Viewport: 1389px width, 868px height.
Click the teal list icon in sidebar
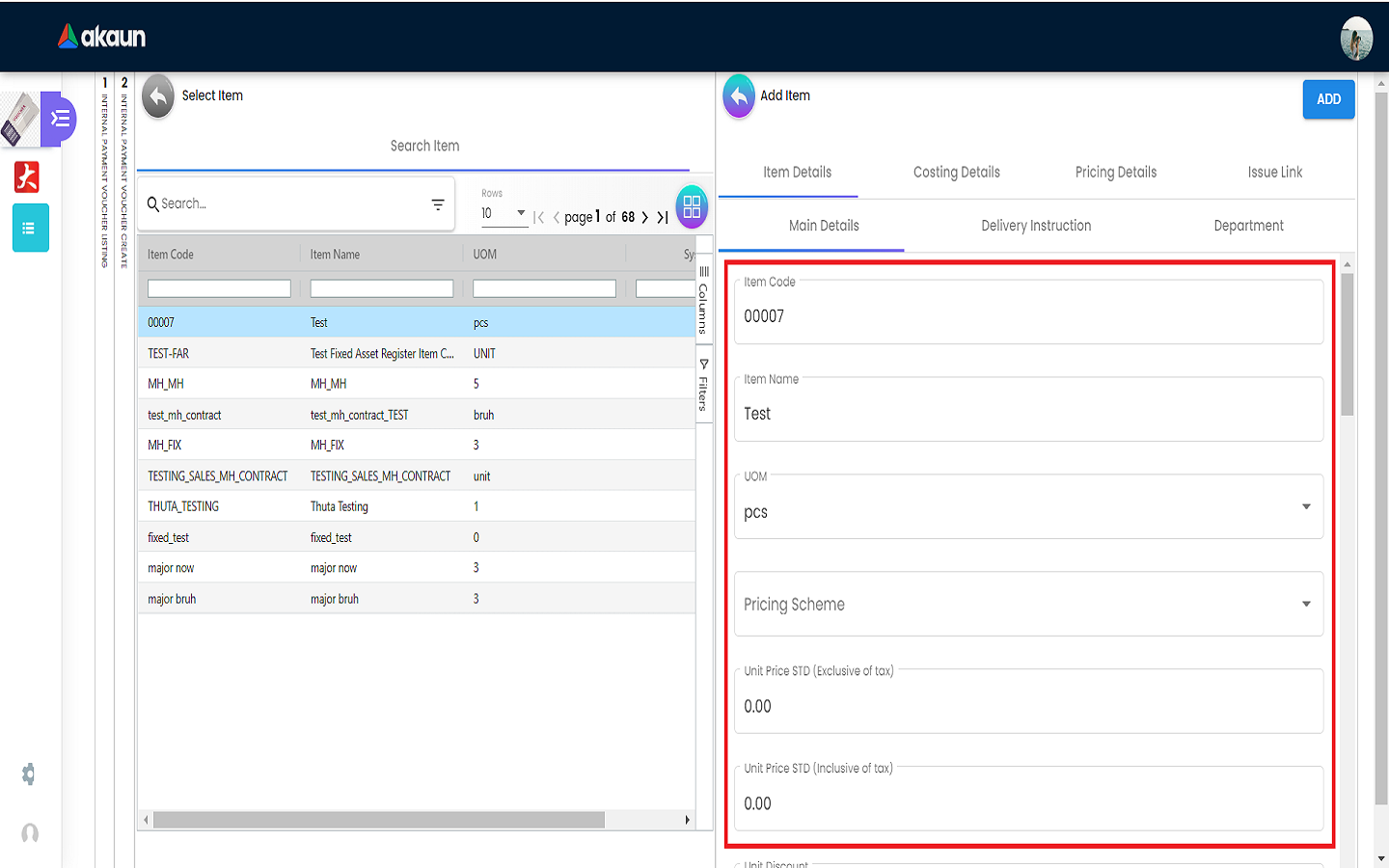pos(30,229)
